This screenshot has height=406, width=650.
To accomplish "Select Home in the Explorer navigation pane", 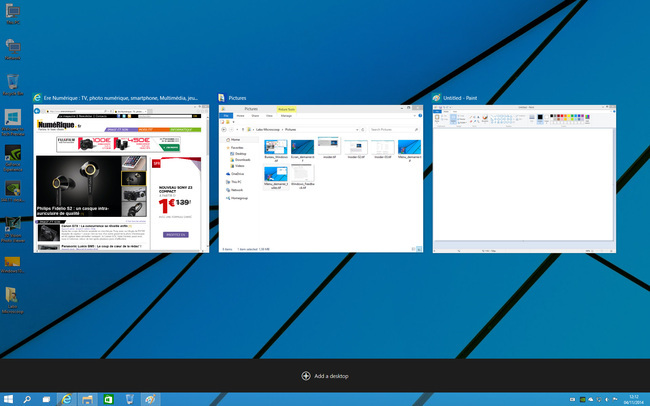I will pyautogui.click(x=235, y=140).
